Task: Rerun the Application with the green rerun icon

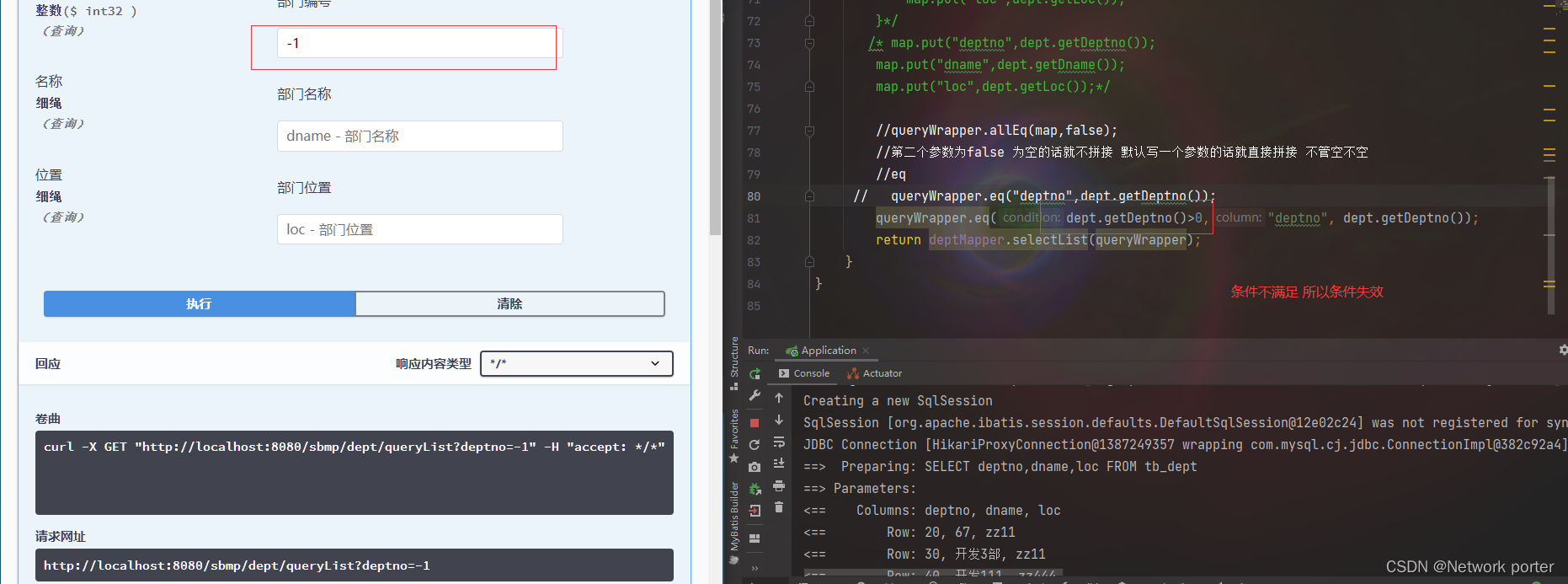Action: 755,373
